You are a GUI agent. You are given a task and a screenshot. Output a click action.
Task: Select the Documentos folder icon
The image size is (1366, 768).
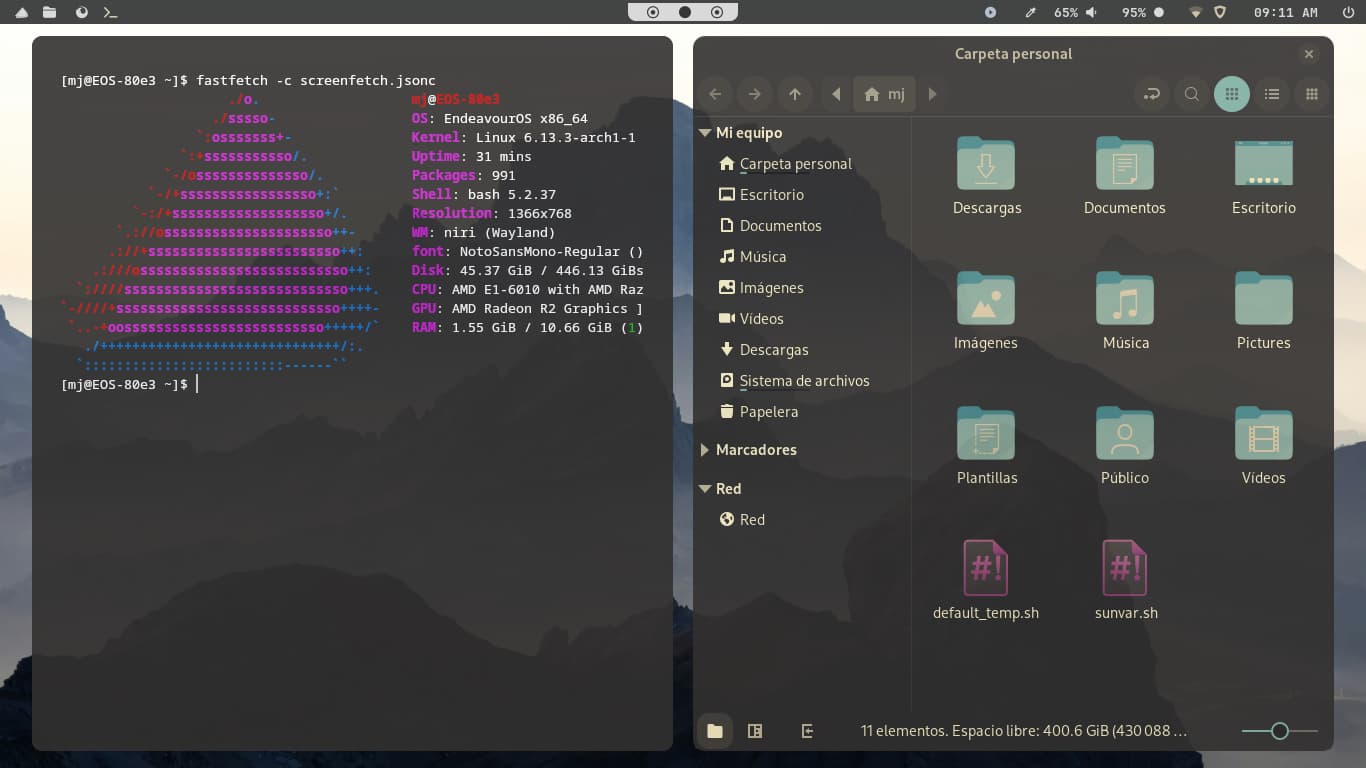pyautogui.click(x=1125, y=163)
